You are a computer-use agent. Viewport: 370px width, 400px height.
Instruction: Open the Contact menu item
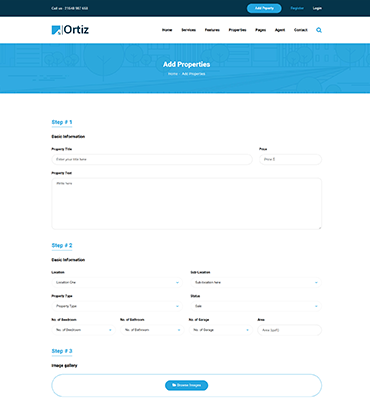[x=301, y=30]
